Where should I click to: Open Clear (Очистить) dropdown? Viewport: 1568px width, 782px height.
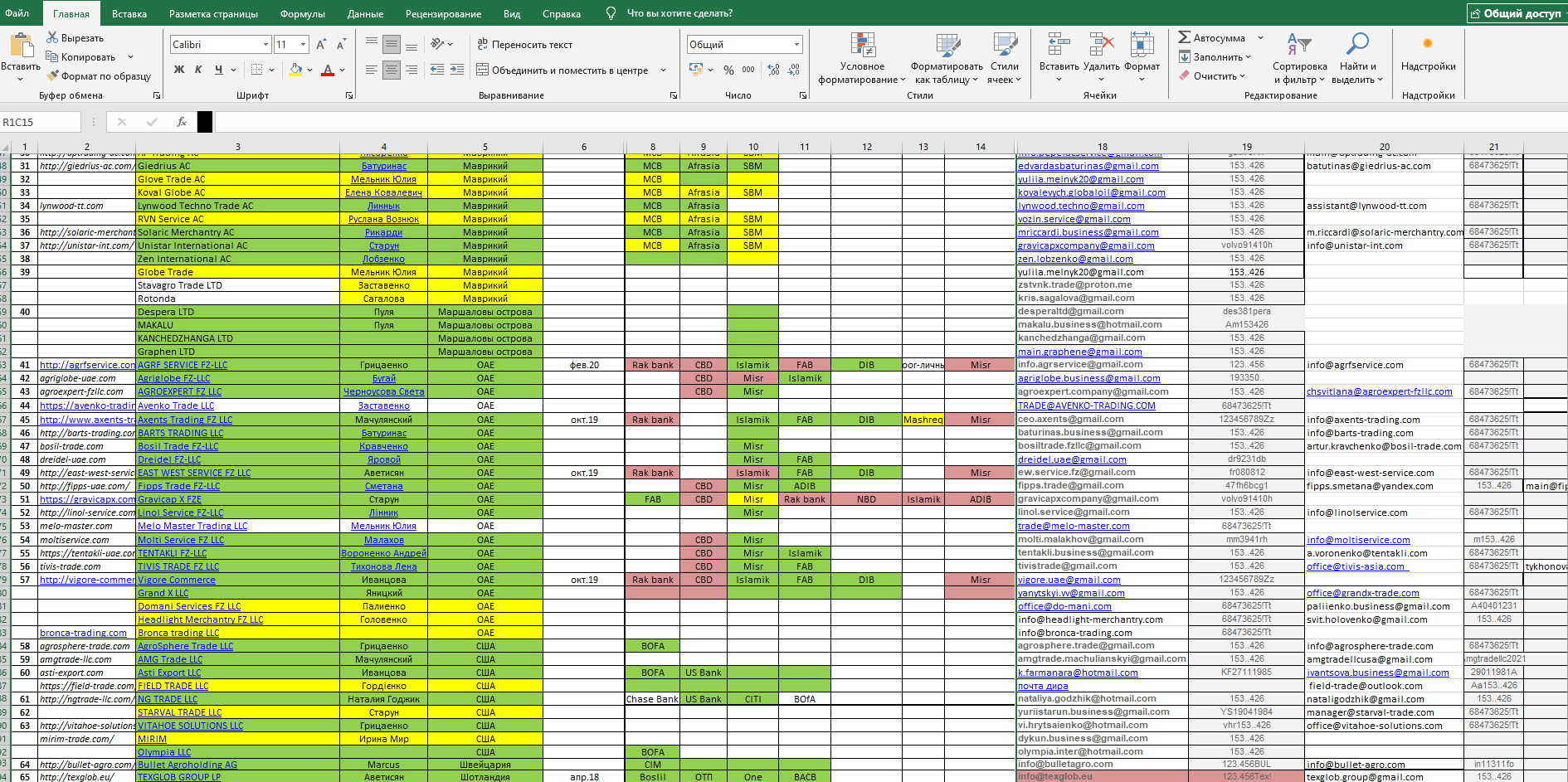pyautogui.click(x=1212, y=76)
